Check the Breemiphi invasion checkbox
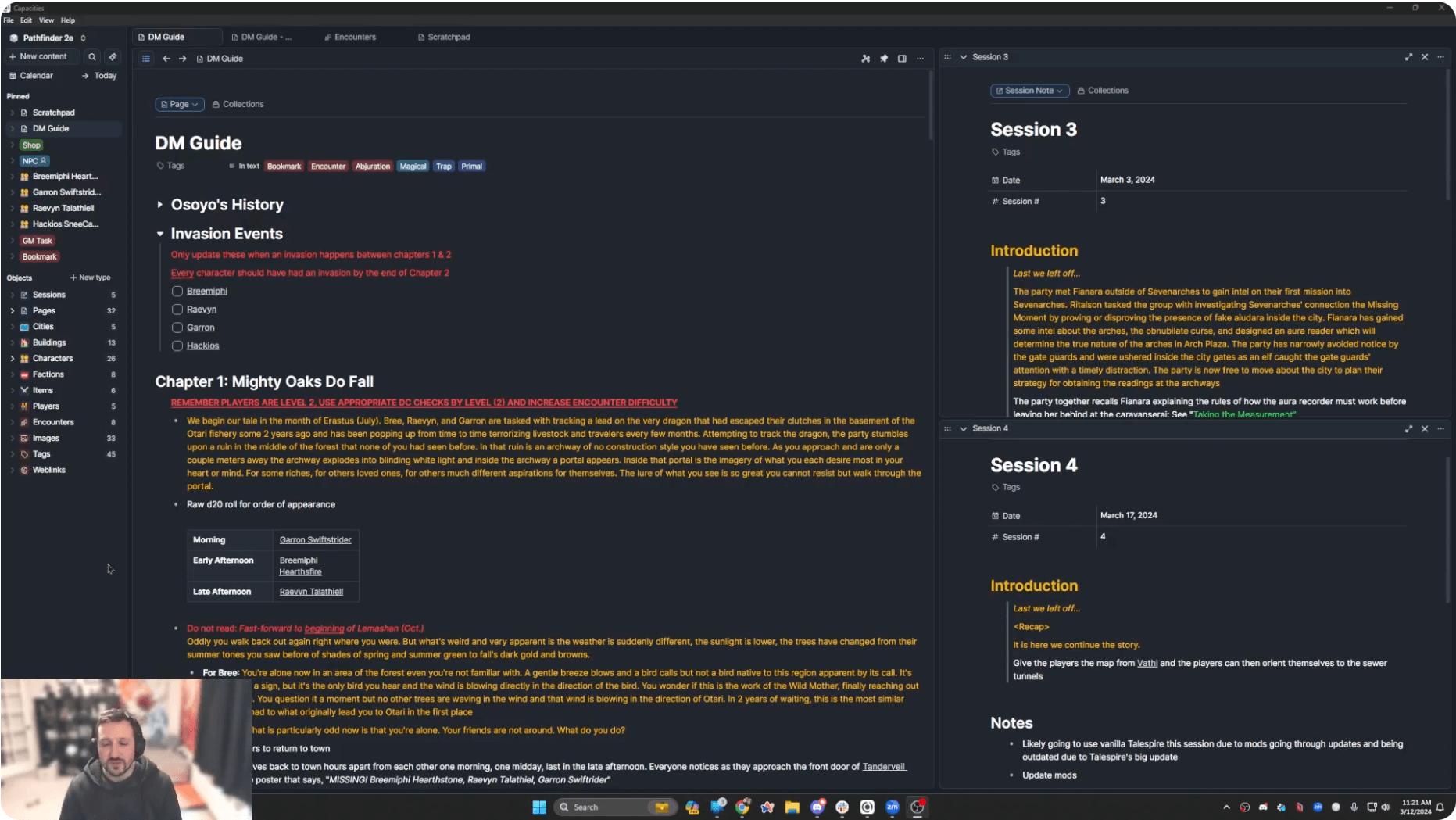1456x820 pixels. pos(177,291)
